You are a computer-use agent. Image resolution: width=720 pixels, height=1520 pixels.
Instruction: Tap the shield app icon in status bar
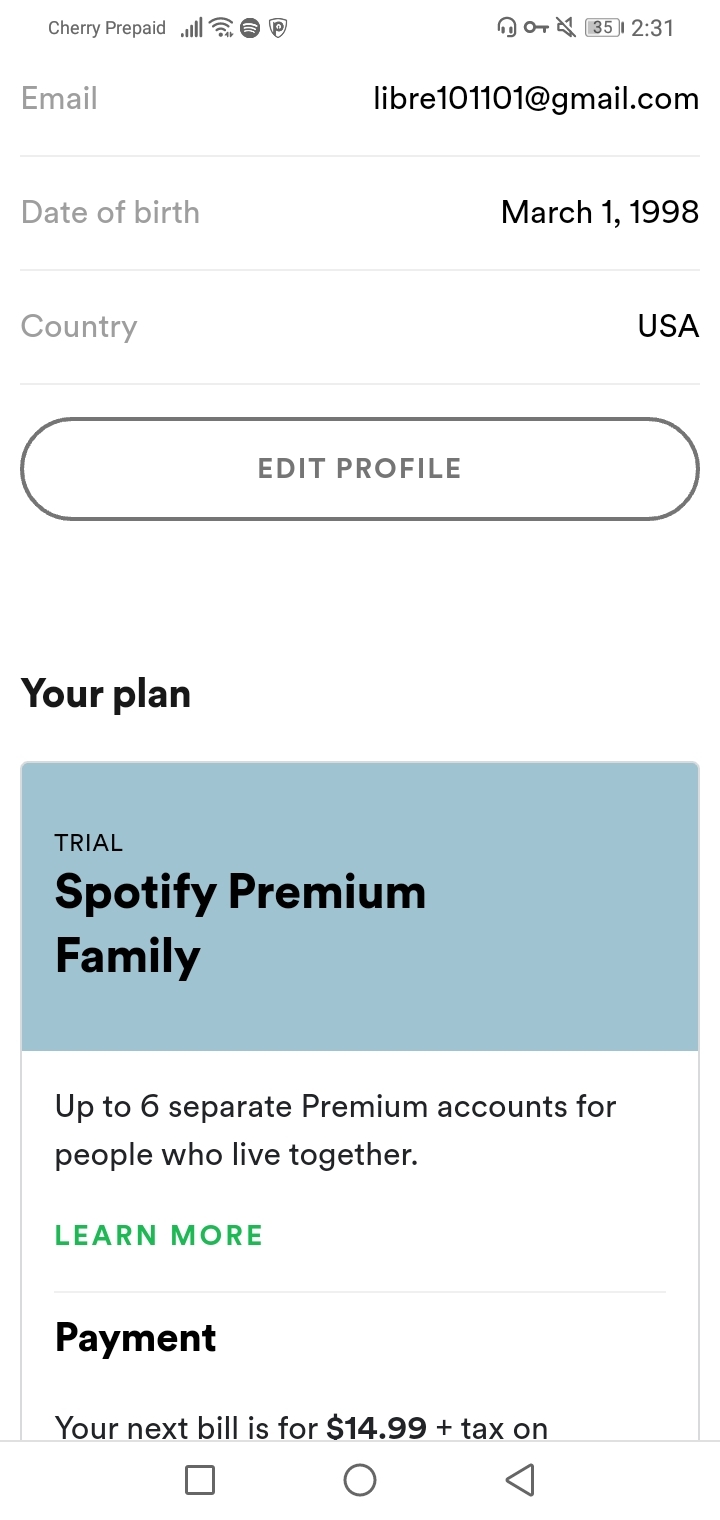tap(278, 29)
